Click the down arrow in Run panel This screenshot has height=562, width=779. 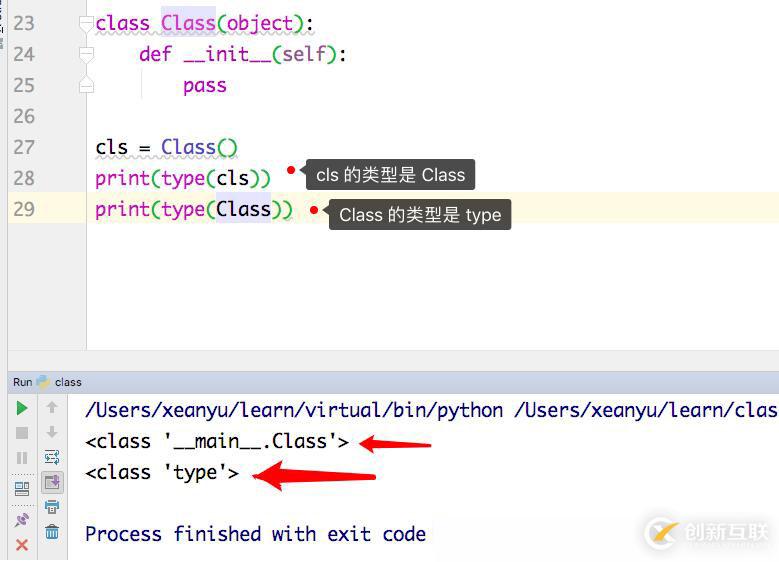52,432
